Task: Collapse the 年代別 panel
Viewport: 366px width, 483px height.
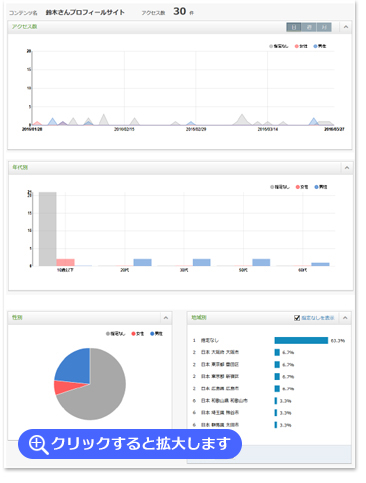Action: pyautogui.click(x=347, y=168)
